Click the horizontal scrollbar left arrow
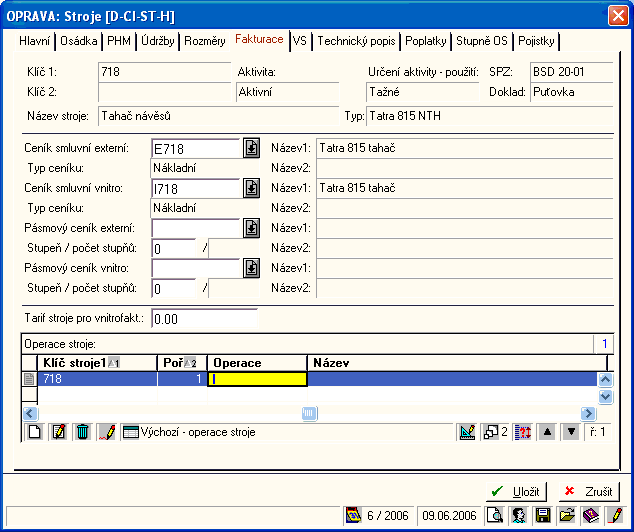This screenshot has height=532, width=634. (x=30, y=414)
